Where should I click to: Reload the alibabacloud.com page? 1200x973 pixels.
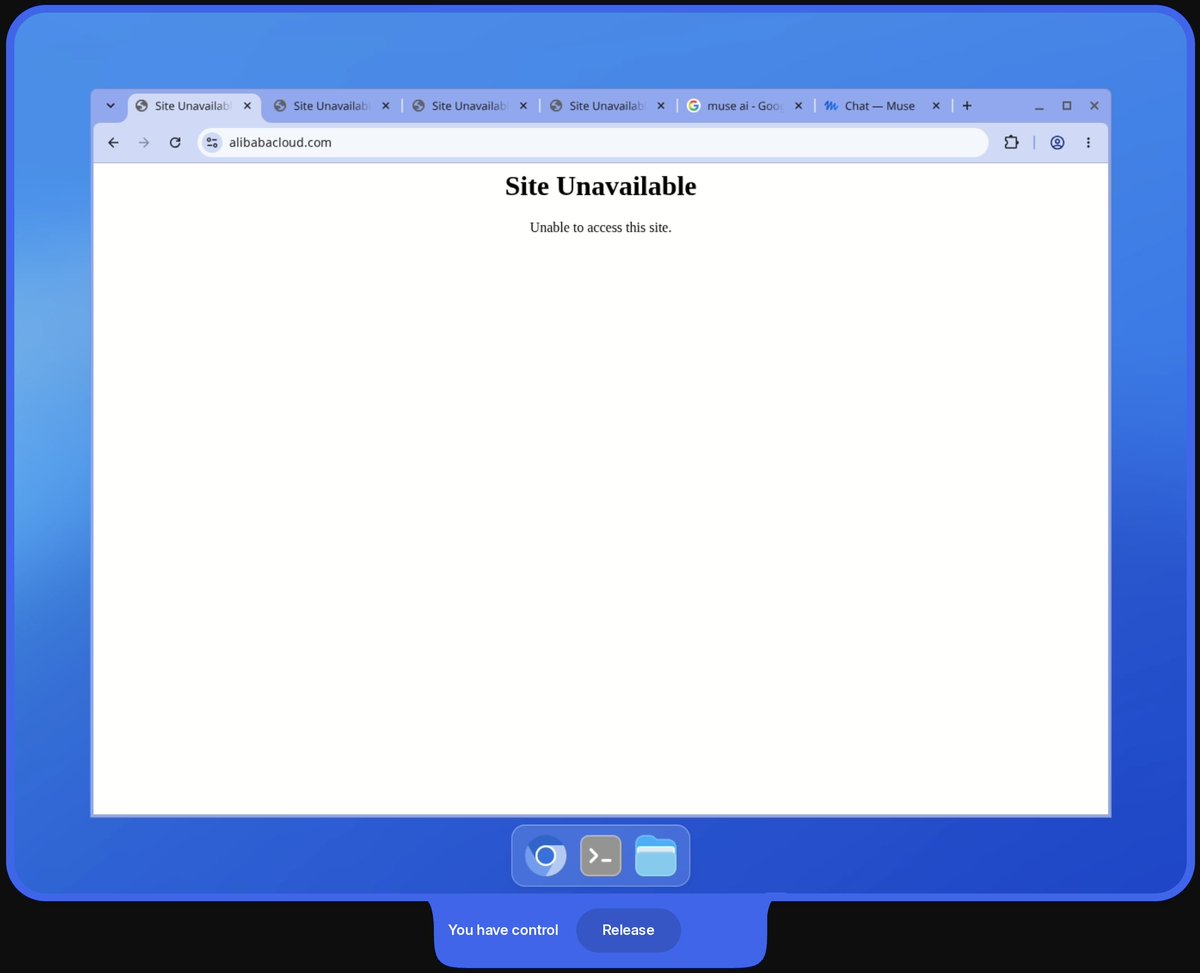pos(175,143)
